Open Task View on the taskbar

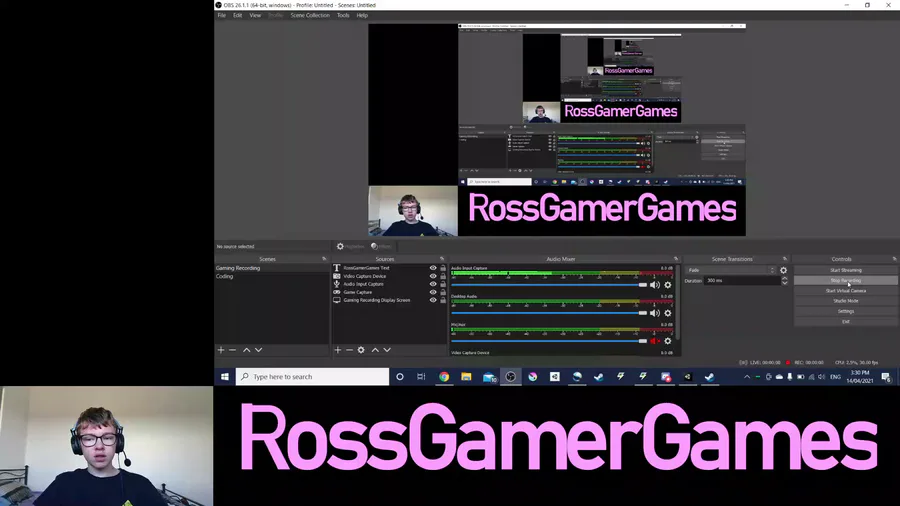[421, 377]
